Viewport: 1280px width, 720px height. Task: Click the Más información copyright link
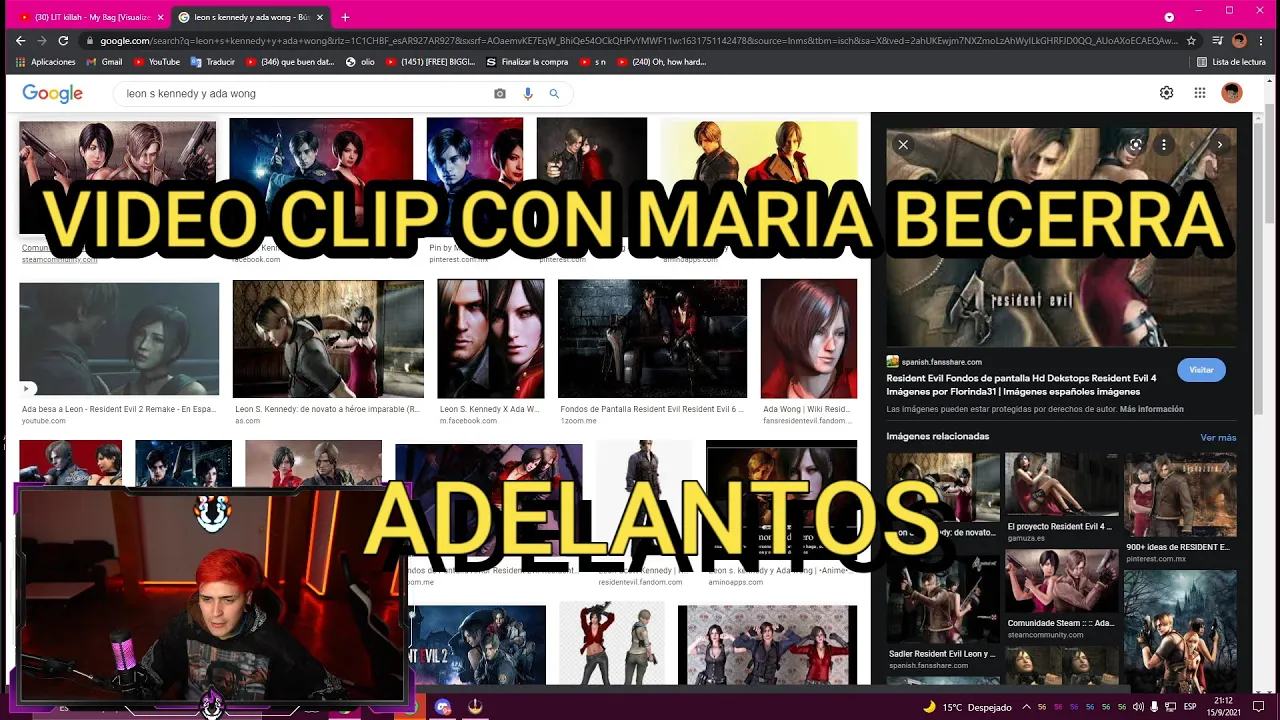[1151, 409]
